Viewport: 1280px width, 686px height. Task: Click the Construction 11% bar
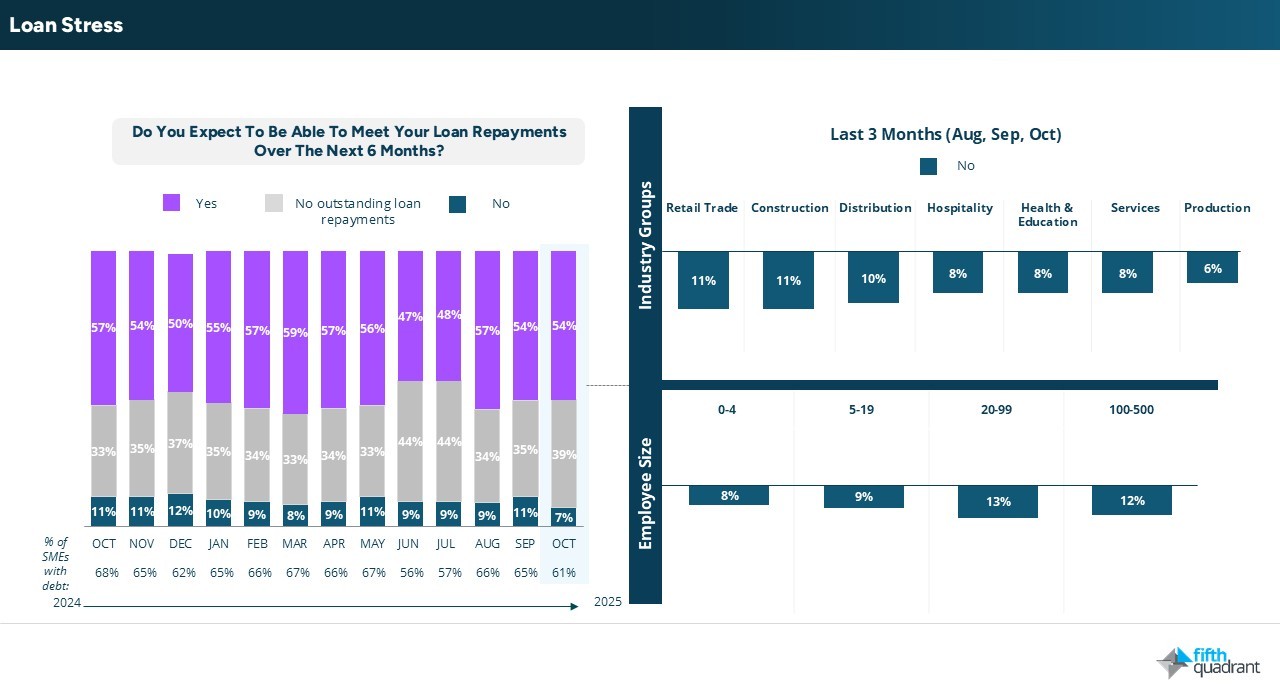pyautogui.click(x=788, y=280)
